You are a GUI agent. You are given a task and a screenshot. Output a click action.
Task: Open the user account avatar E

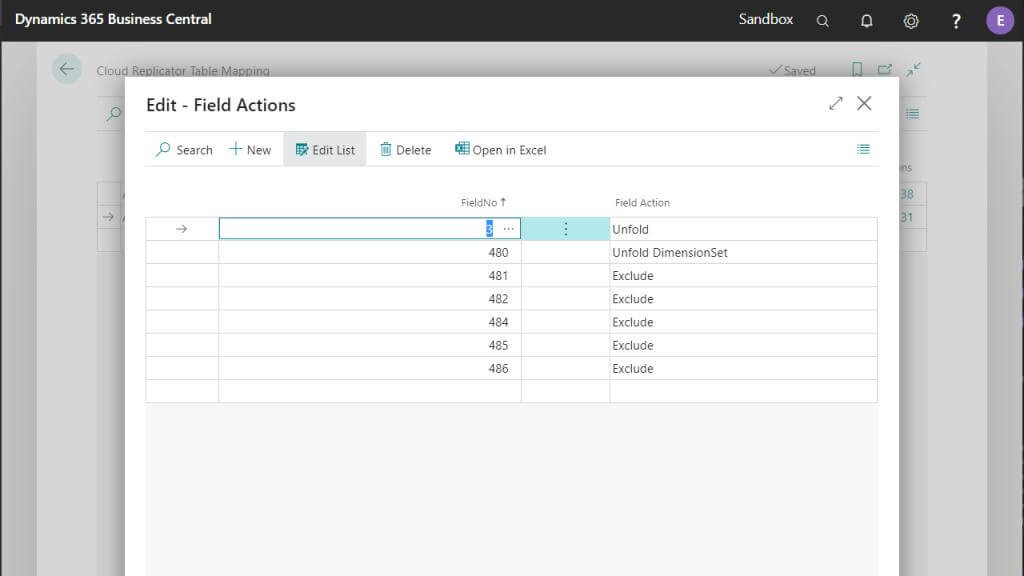(x=999, y=21)
